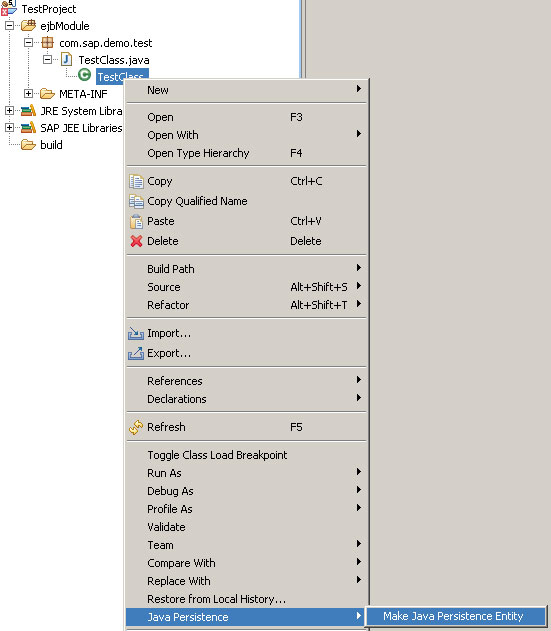The image size is (551, 631).
Task: Collapse the ejbModule tree node
Action: pyautogui.click(x=9, y=26)
